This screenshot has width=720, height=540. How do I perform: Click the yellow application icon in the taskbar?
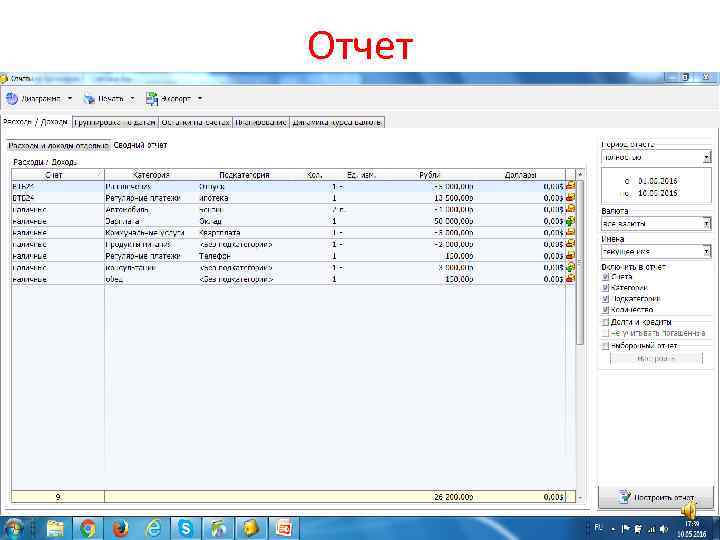point(251,529)
